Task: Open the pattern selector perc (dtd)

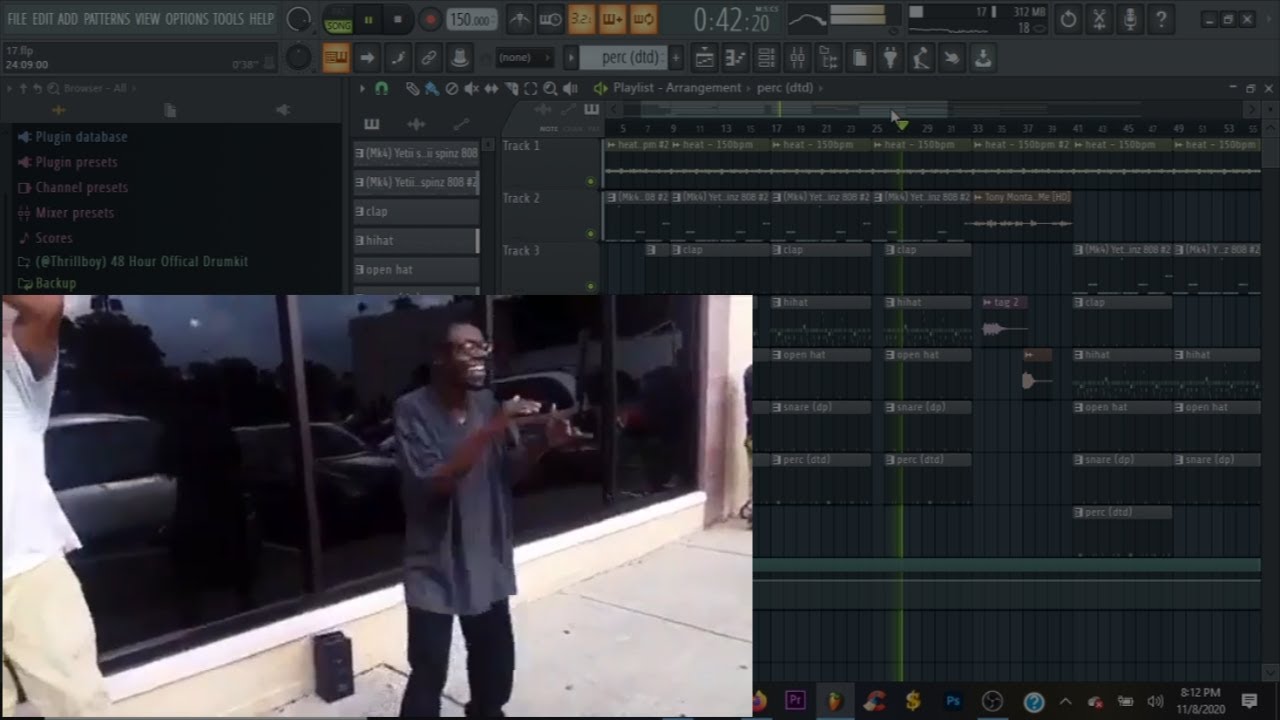Action: [623, 58]
